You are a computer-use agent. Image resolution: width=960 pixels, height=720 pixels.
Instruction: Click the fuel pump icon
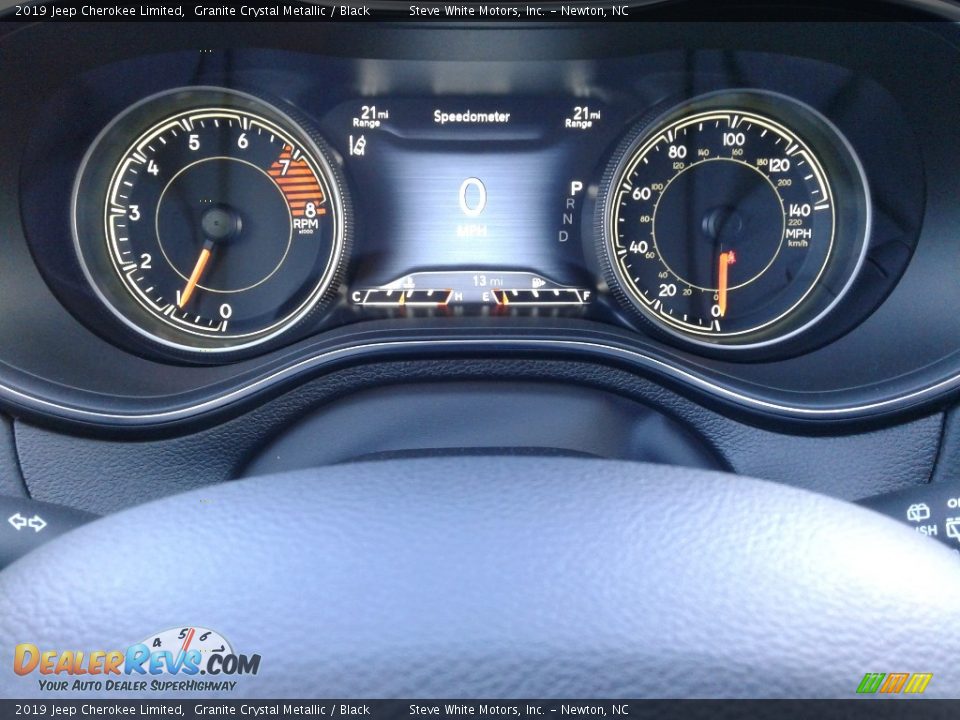539,283
